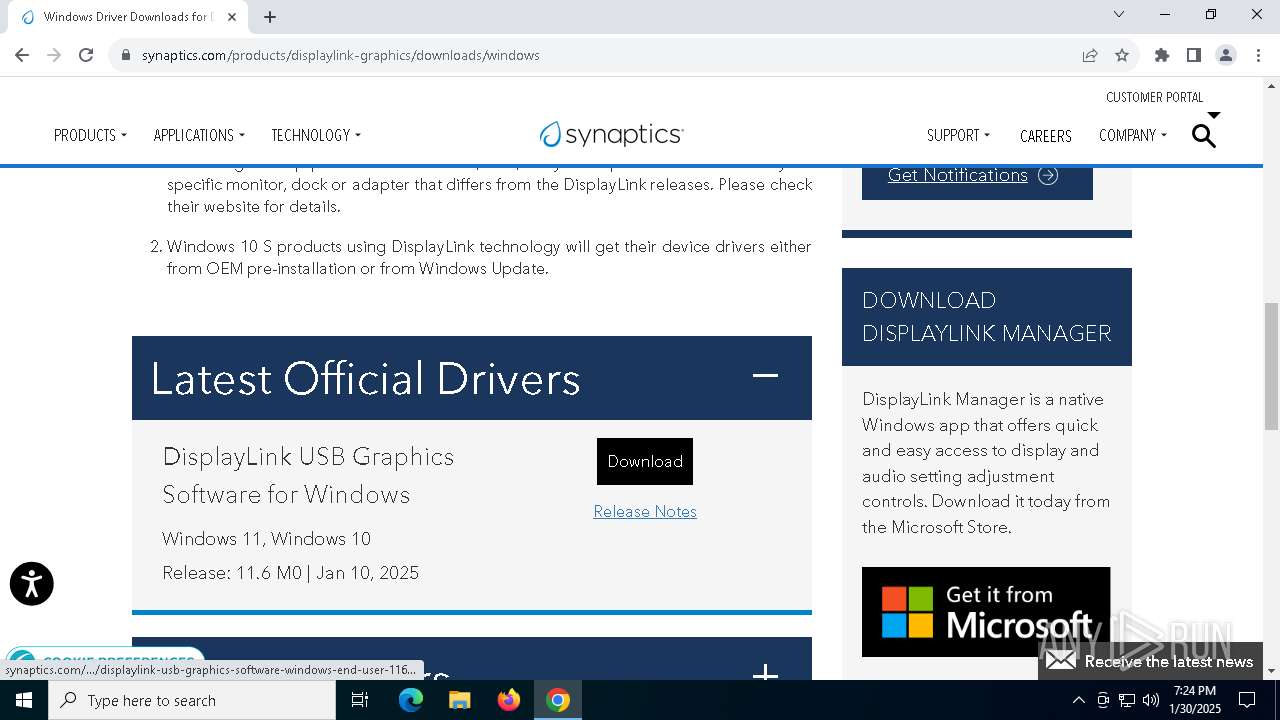Launch Firefox from taskbar
This screenshot has height=720, width=1280.
click(x=509, y=700)
